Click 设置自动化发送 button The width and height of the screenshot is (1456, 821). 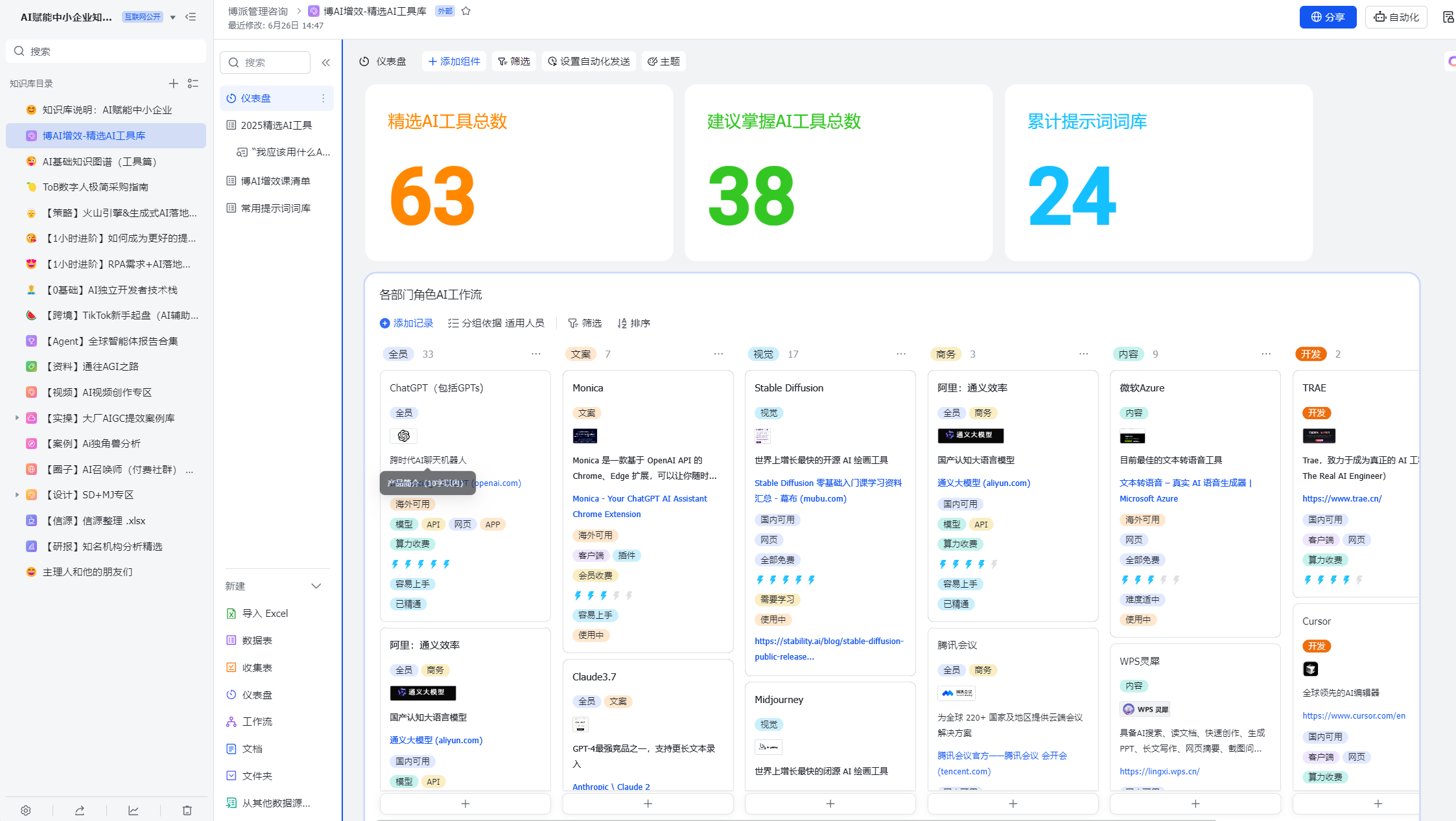589,62
